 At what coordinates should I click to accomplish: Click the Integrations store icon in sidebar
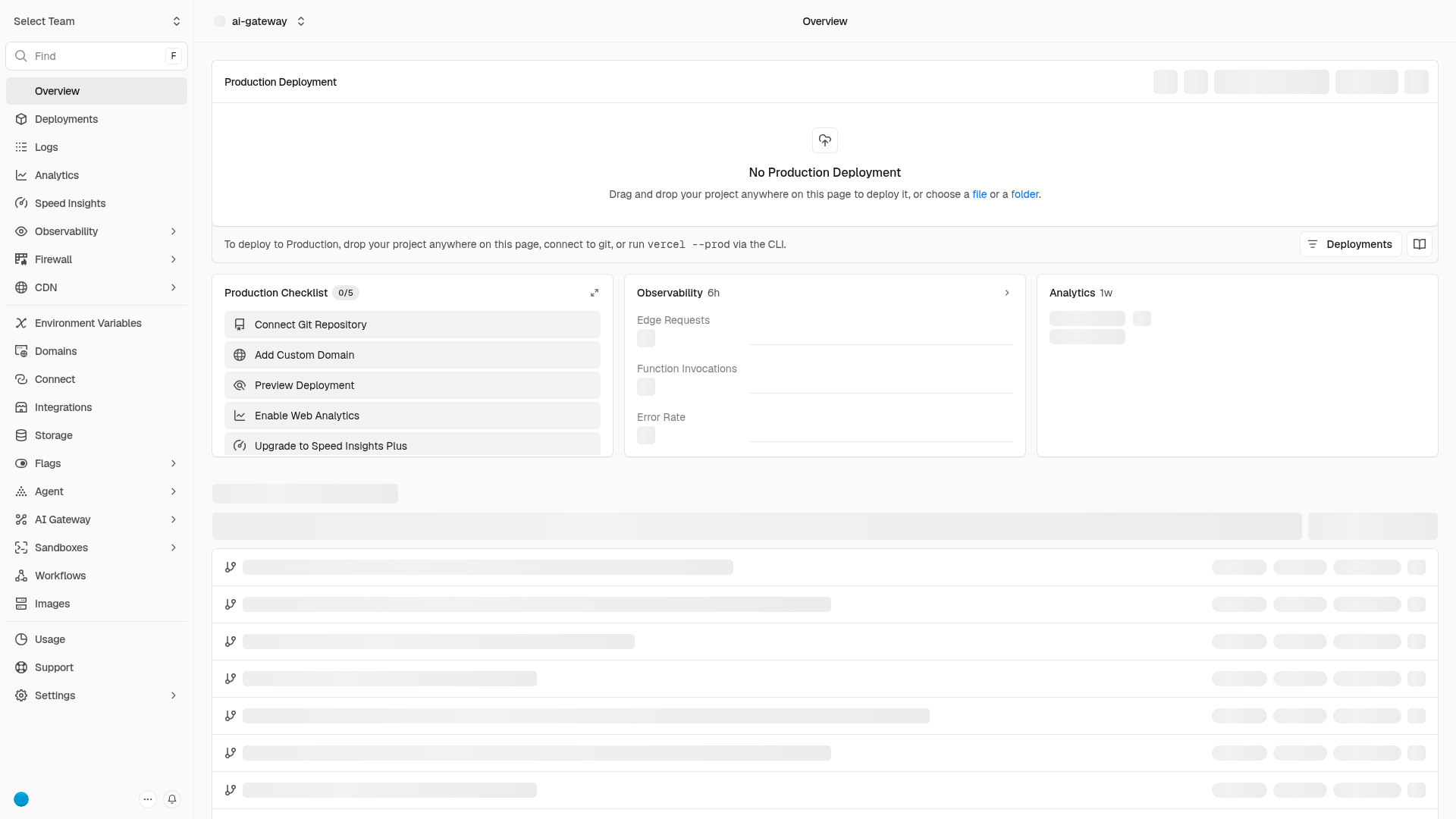21,407
